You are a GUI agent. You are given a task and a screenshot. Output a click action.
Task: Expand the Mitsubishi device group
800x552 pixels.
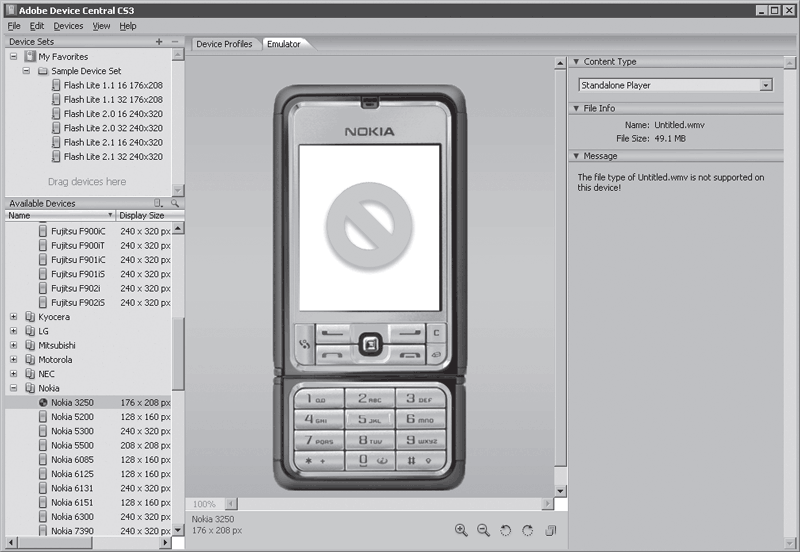point(14,345)
